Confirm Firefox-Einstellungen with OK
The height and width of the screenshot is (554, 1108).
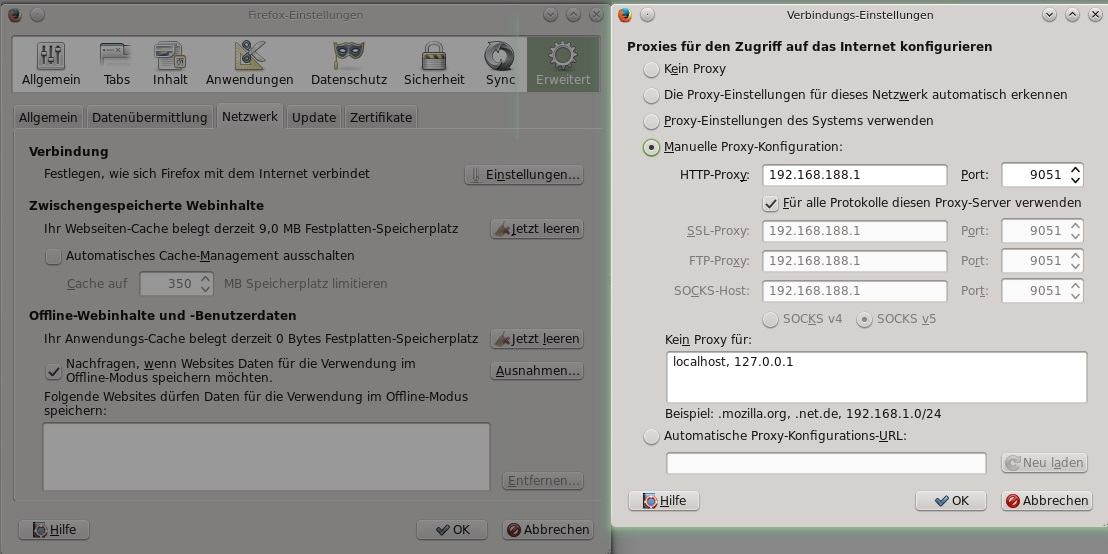pos(452,529)
